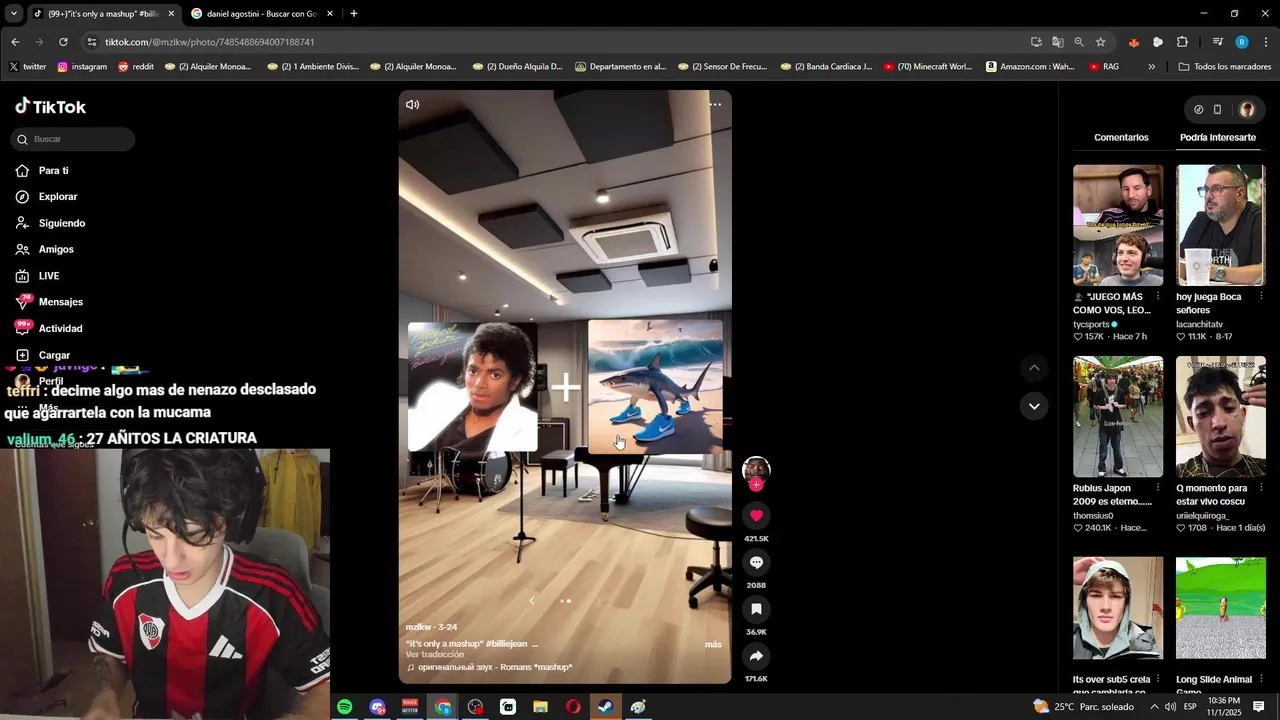Screen dimensions: 1280x720
Task: Click 'Ver traducción' link
Action: point(435,654)
